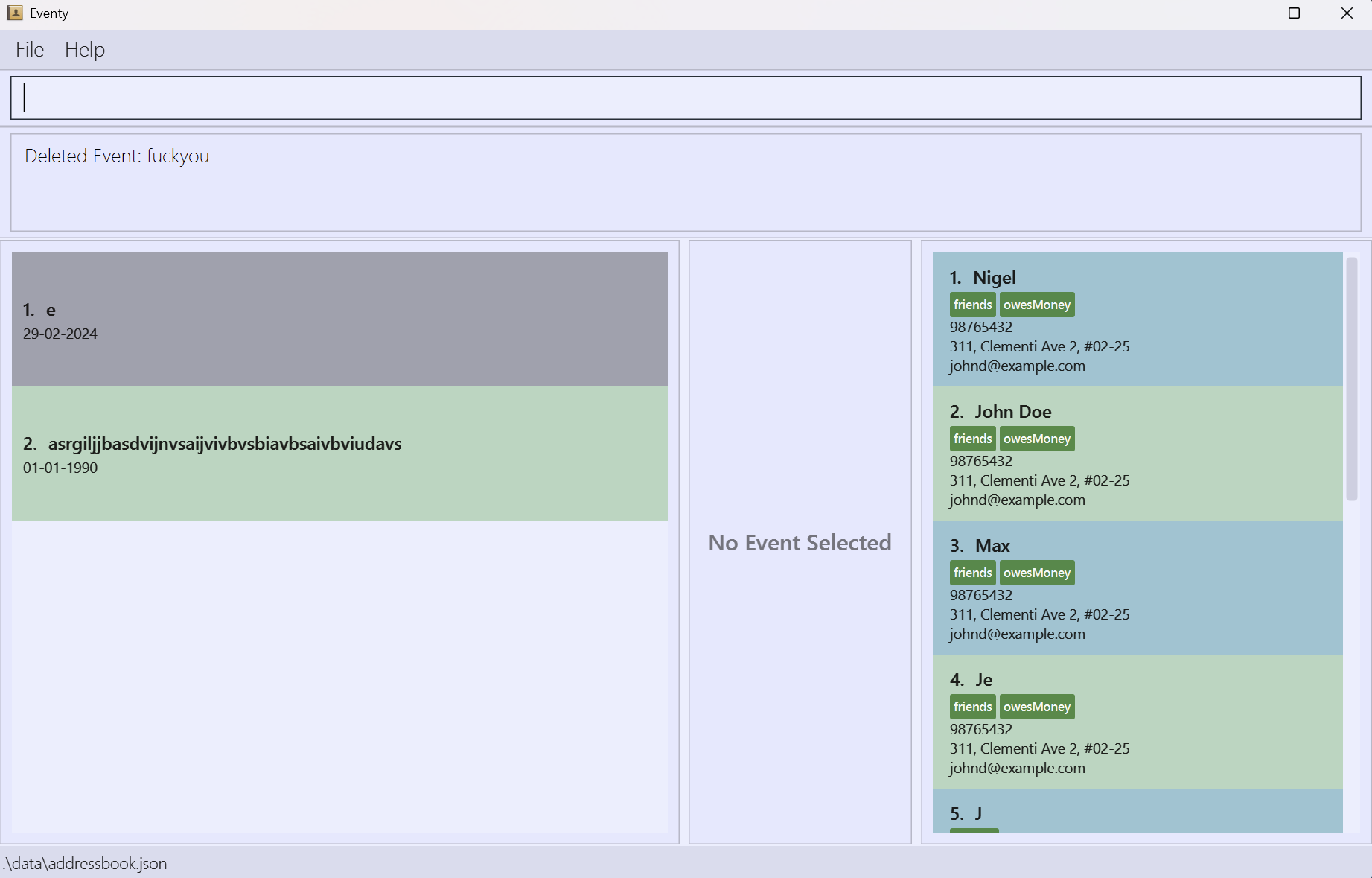
Task: Click John Doe's phone number
Action: coord(981,461)
